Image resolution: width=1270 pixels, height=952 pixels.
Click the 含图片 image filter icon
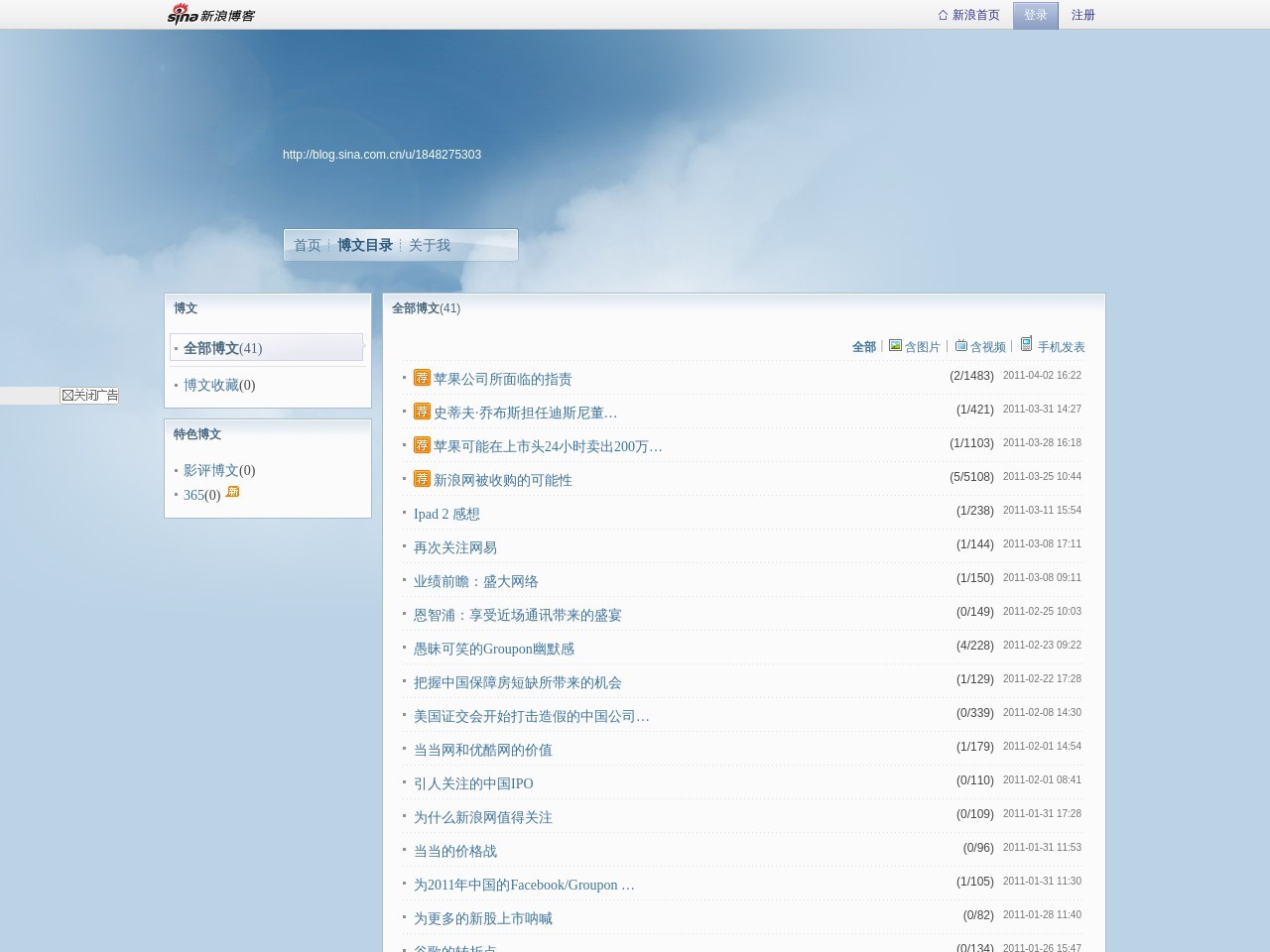tap(894, 346)
